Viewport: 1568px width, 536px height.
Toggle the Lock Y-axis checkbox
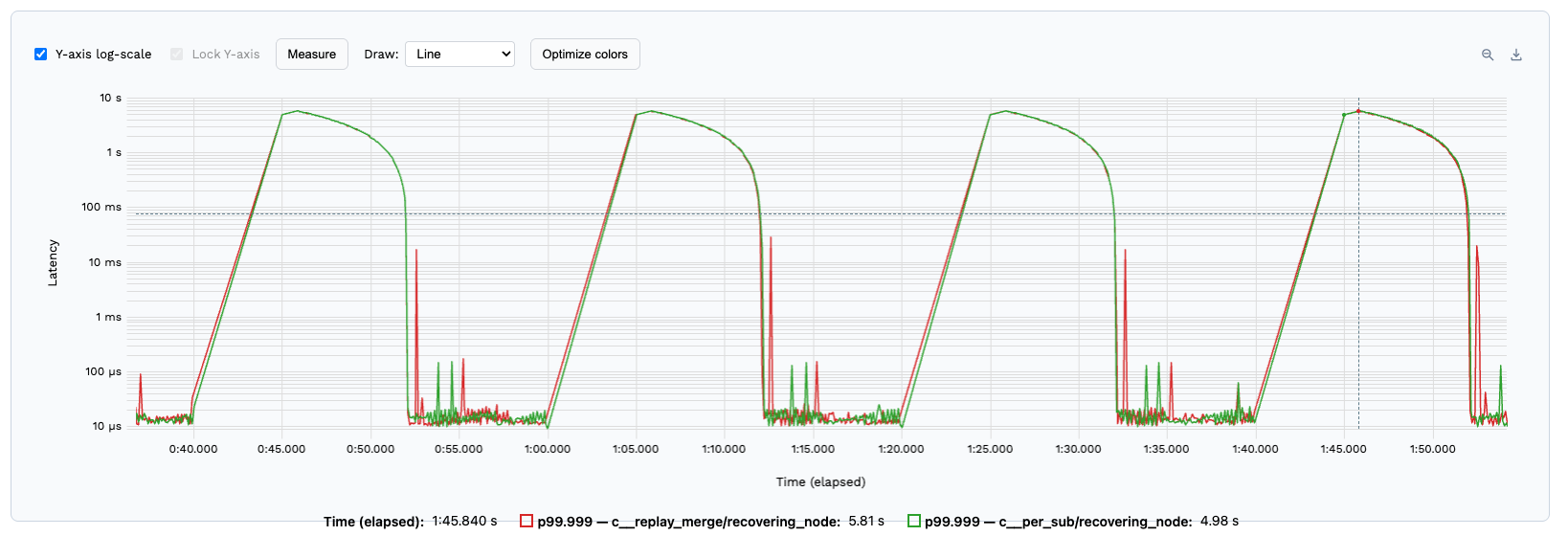[177, 55]
